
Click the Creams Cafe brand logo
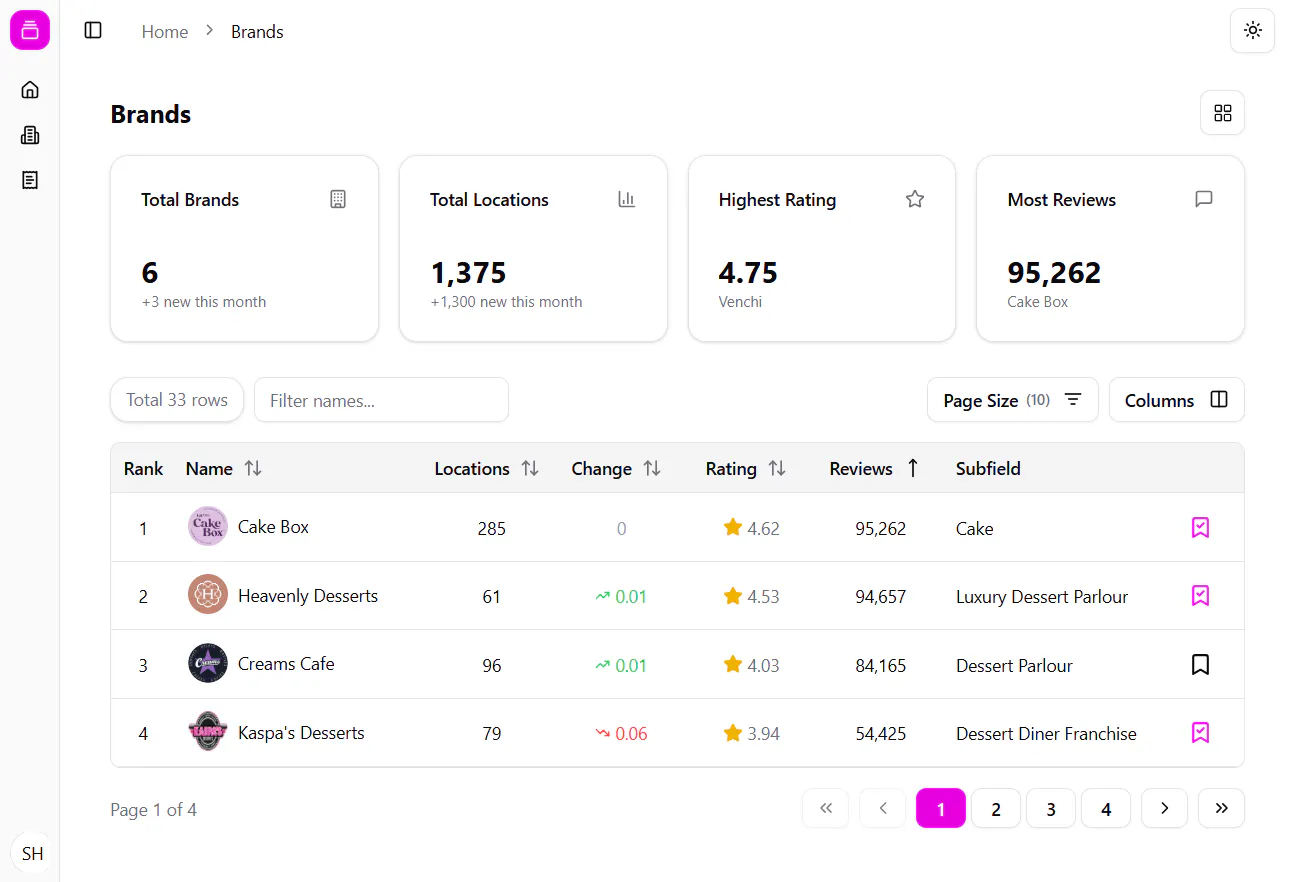click(208, 663)
